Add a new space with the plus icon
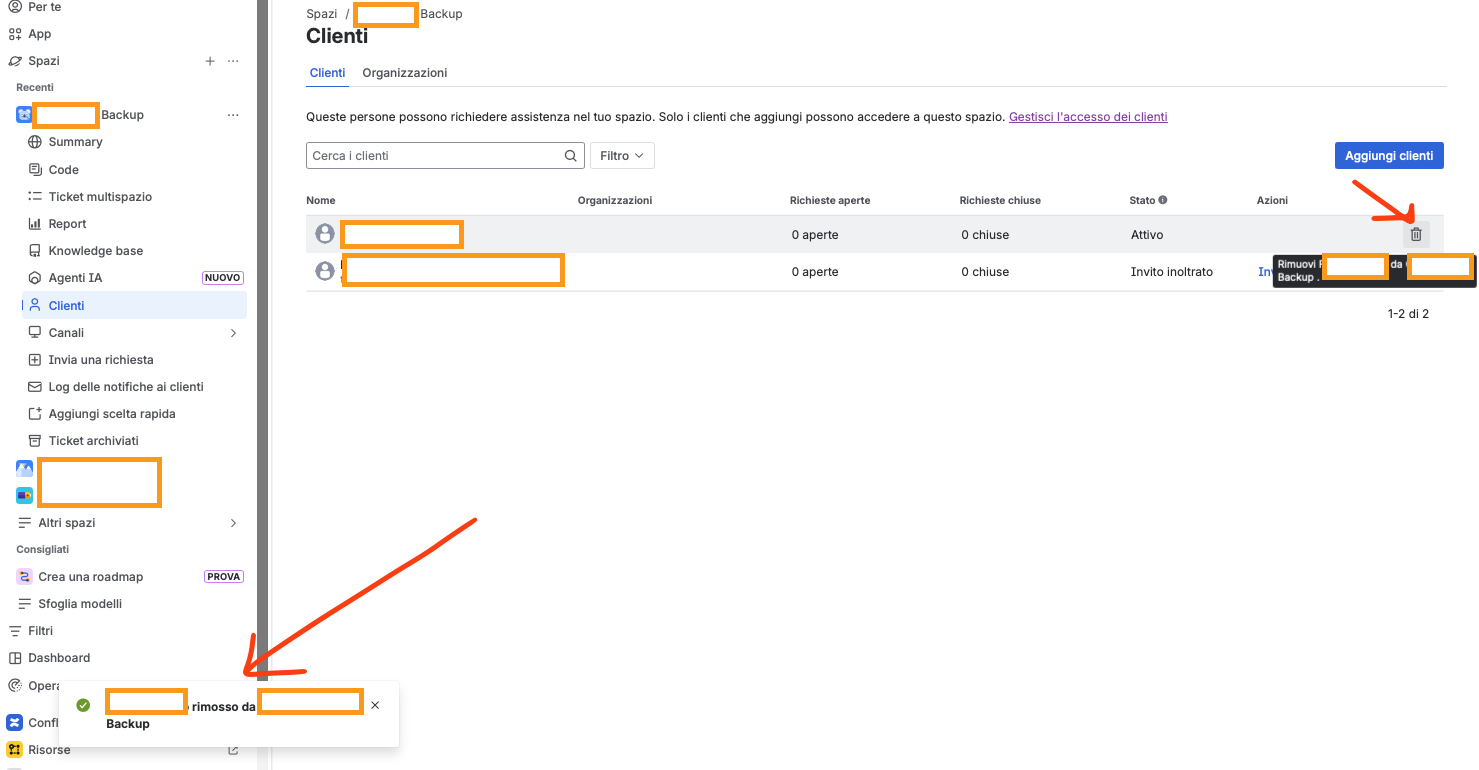Viewport: 1479px width, 770px height. [x=210, y=61]
